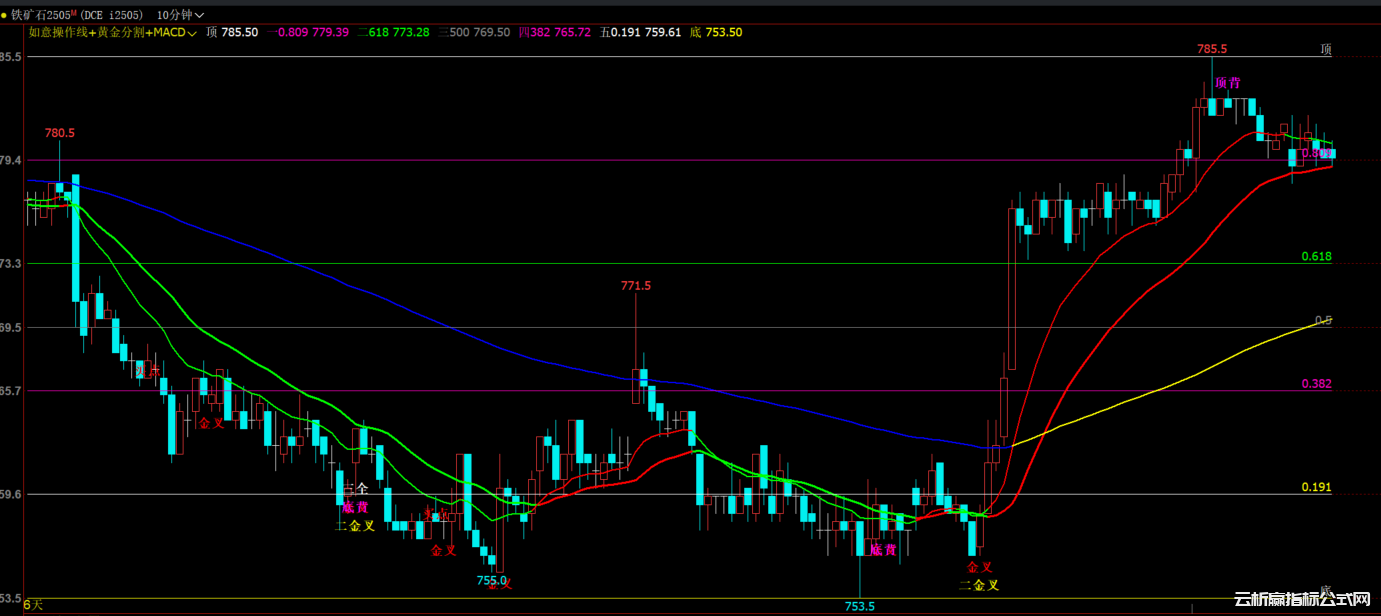The height and width of the screenshot is (616, 1381).
Task: Click the (DCE i2505) contract code
Action: coord(111,15)
